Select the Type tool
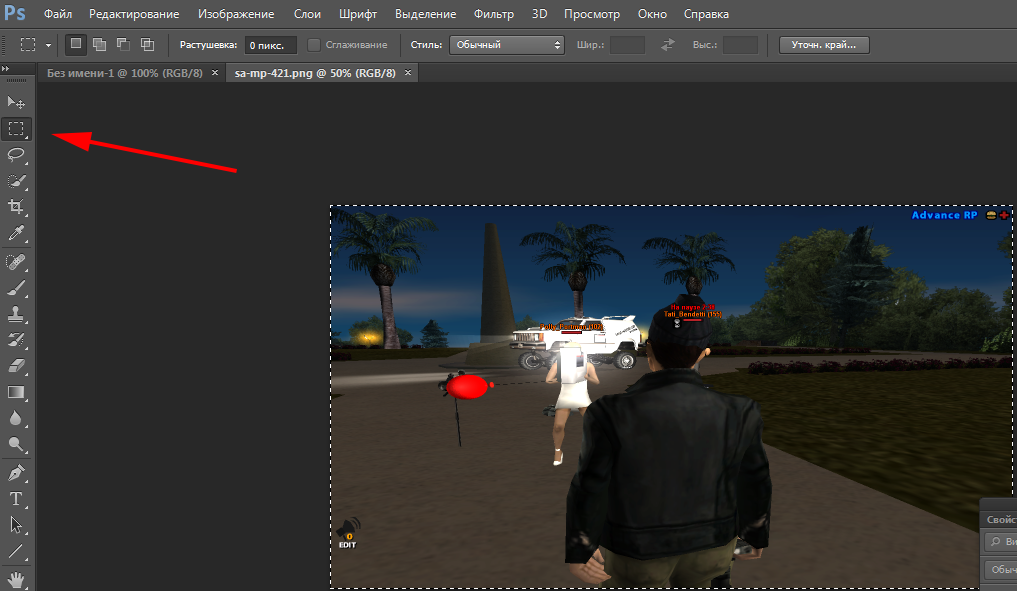1017x591 pixels. coord(16,499)
